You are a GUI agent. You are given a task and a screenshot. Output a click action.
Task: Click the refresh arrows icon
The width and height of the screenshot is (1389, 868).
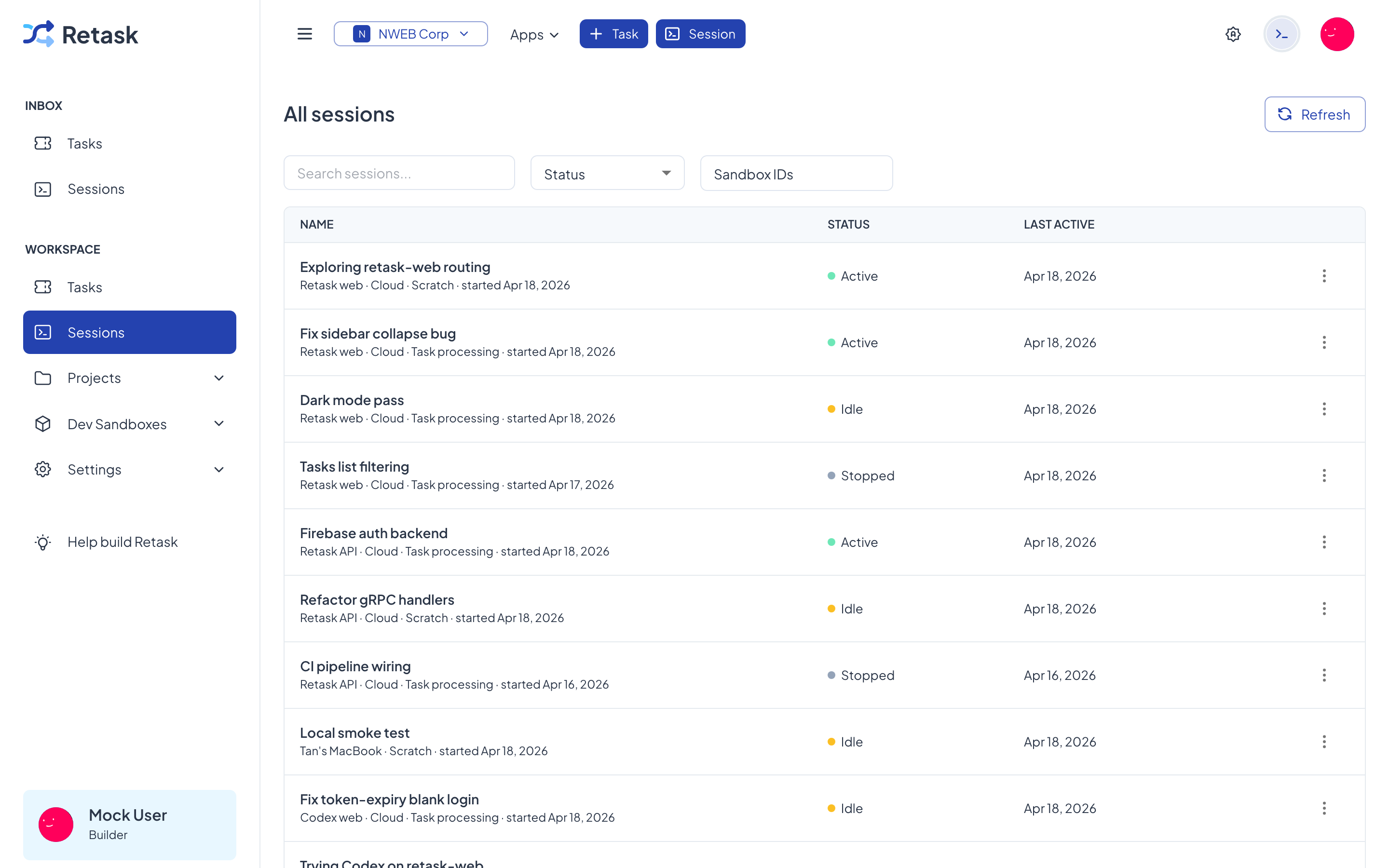pos(1285,114)
